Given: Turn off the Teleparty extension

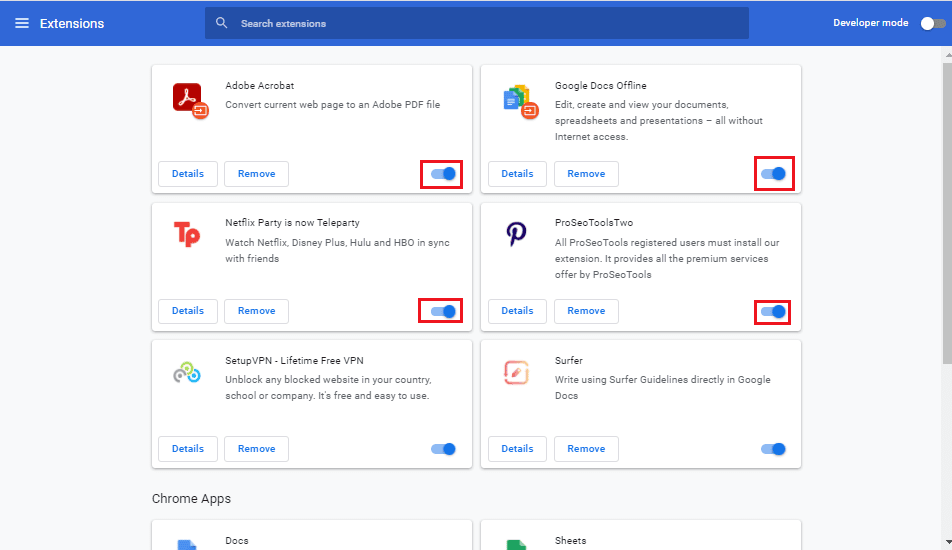Looking at the screenshot, I should coord(443,311).
